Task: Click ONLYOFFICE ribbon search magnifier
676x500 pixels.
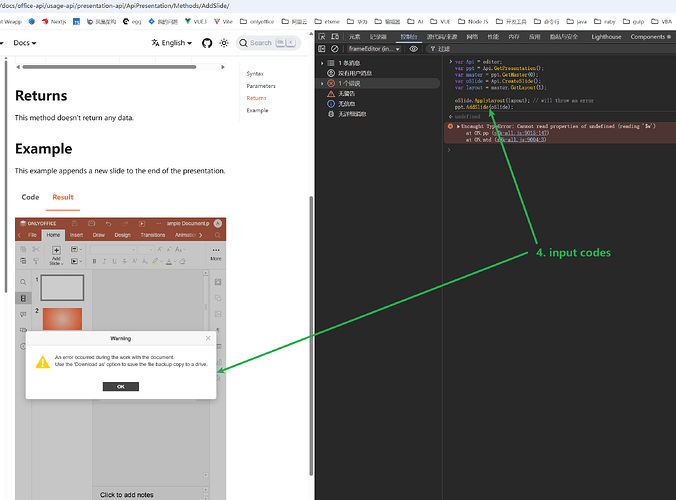Action: 218,235
